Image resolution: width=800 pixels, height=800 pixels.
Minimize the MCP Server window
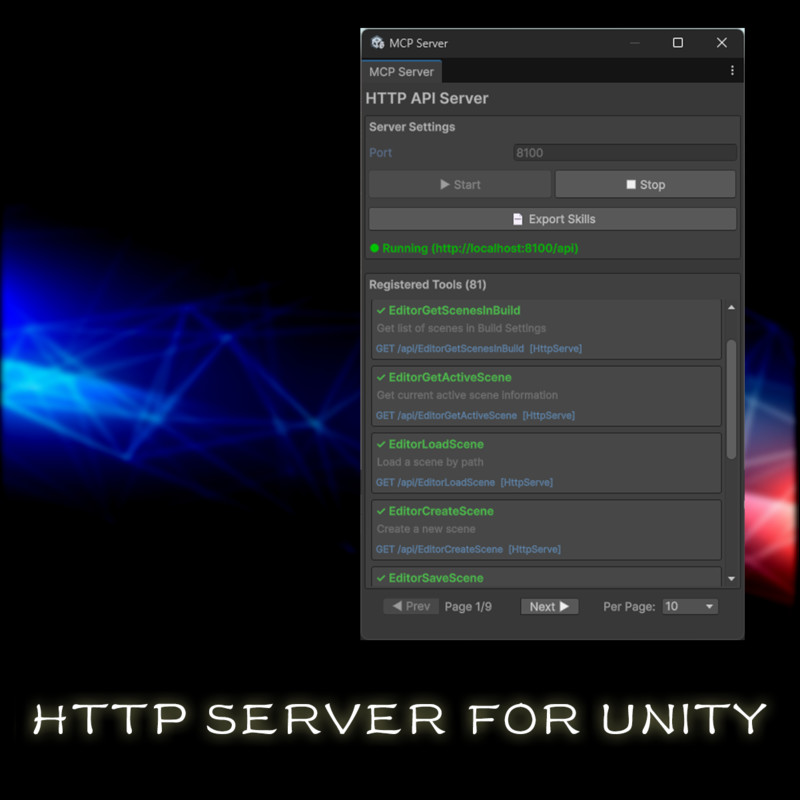pyautogui.click(x=635, y=43)
